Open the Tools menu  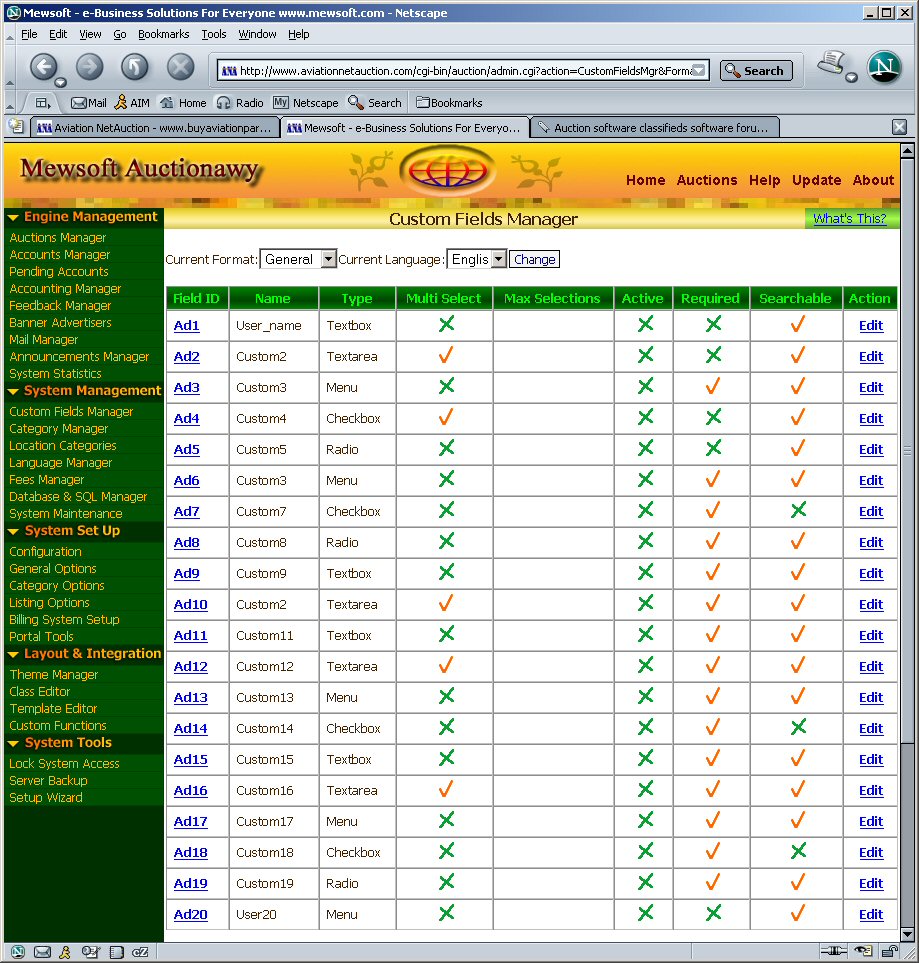click(214, 34)
